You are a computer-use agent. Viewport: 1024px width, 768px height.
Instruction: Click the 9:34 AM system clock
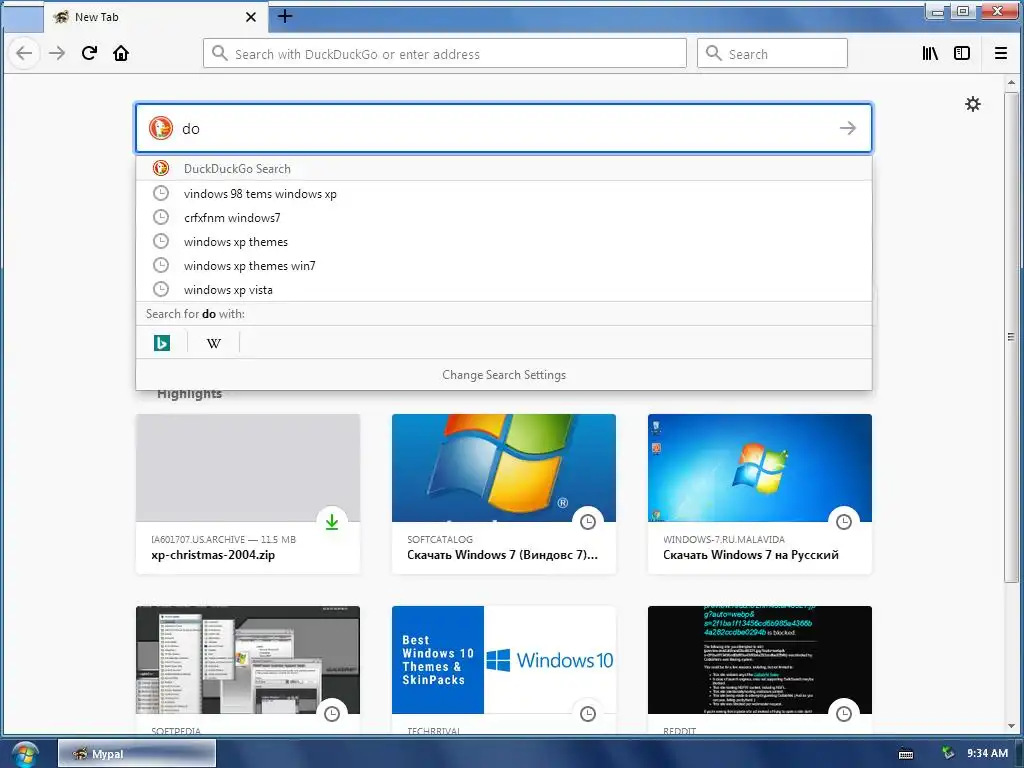987,754
